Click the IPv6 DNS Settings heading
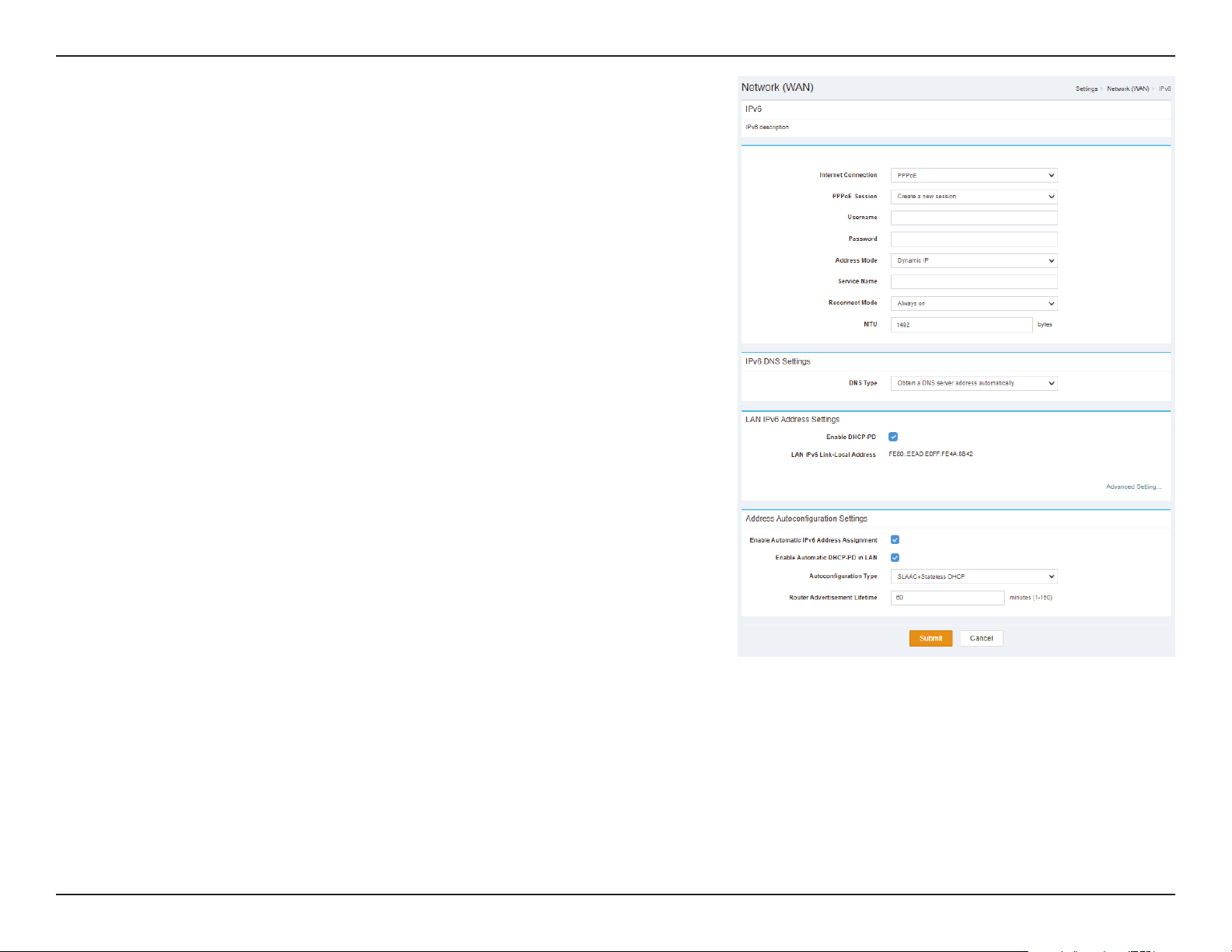The height and width of the screenshot is (952, 1232). pyautogui.click(x=778, y=361)
